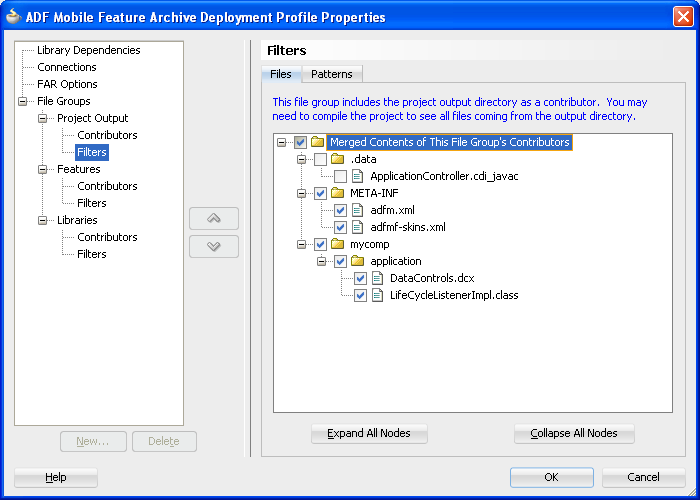Check the ApplicationController.cdi_javac checkbox
Image resolution: width=700 pixels, height=500 pixels.
pos(340,177)
